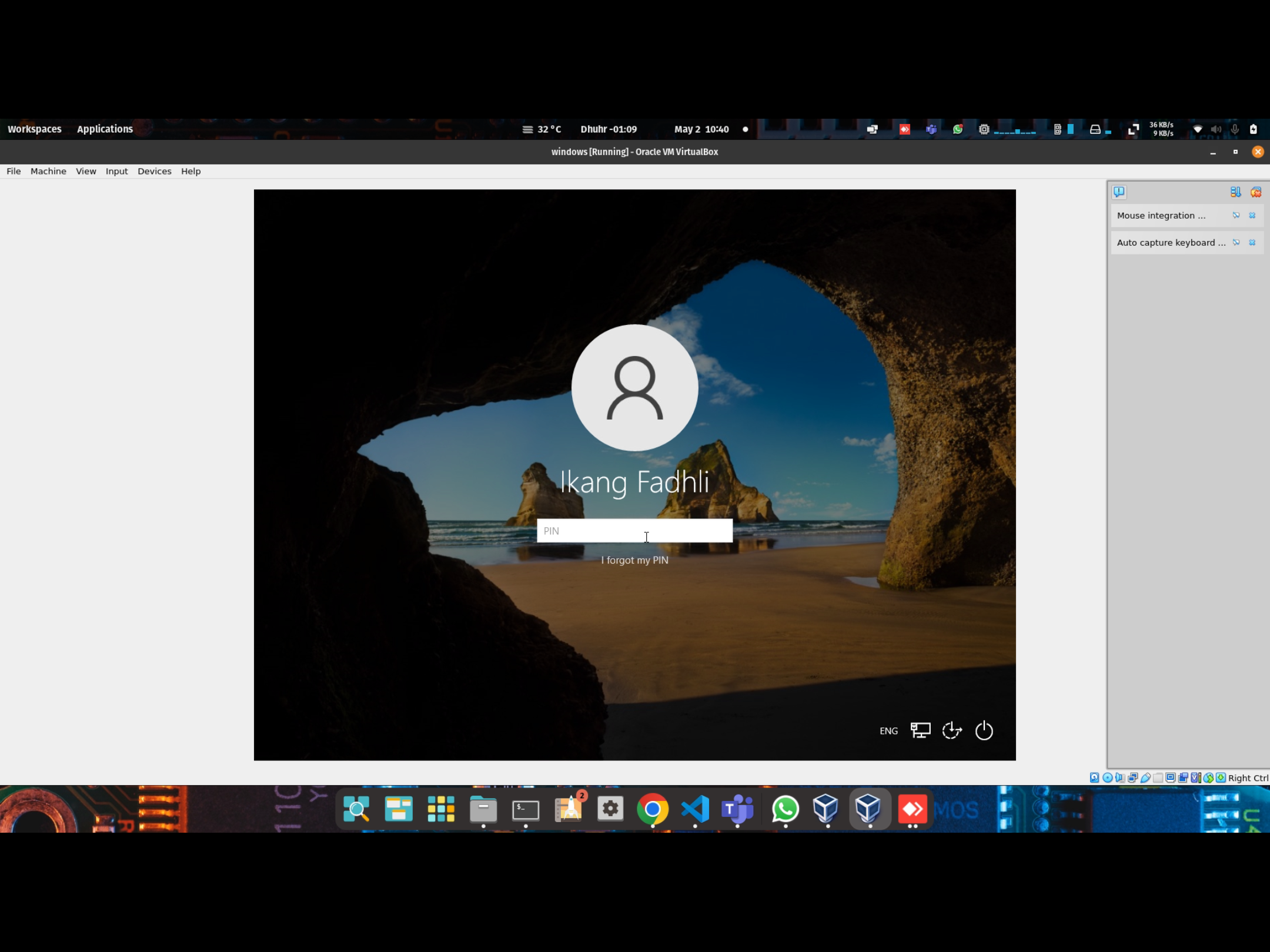Toggle the notification center bubble icon
1270x952 pixels.
pyautogui.click(x=1119, y=192)
